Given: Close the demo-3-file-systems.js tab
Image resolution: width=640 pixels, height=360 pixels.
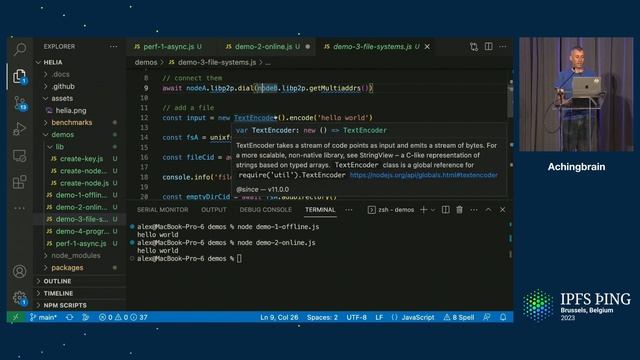Looking at the screenshot, I should tap(427, 47).
